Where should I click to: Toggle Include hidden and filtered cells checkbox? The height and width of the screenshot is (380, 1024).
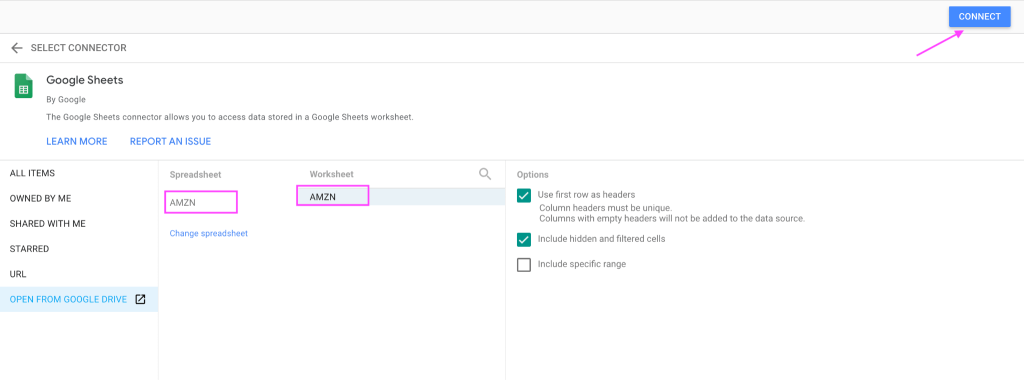coord(524,240)
